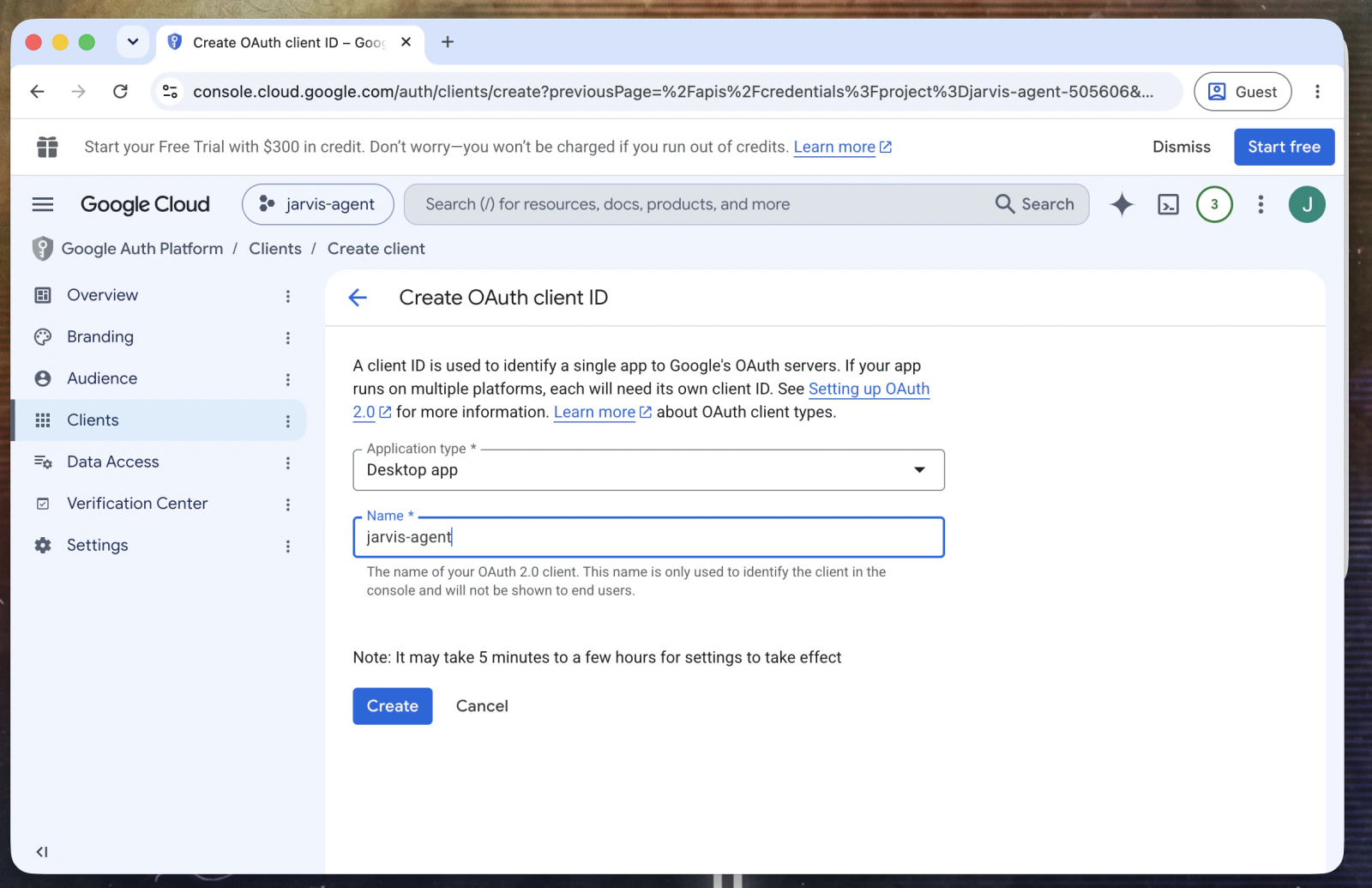
Task: Click the Search button in the search bar
Action: click(1035, 204)
